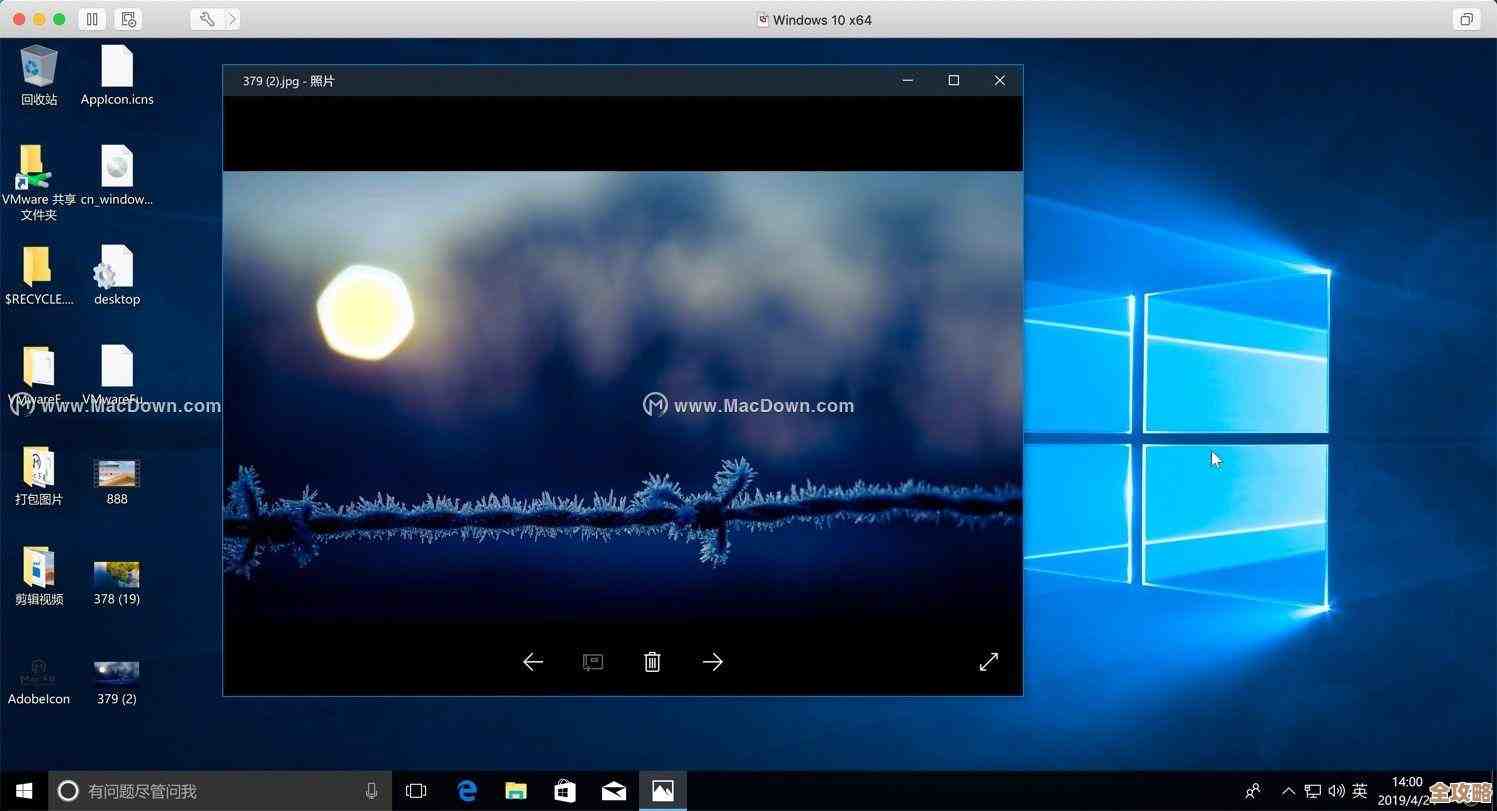Advance to the next photo with right arrow
1497x811 pixels.
[x=712, y=662]
